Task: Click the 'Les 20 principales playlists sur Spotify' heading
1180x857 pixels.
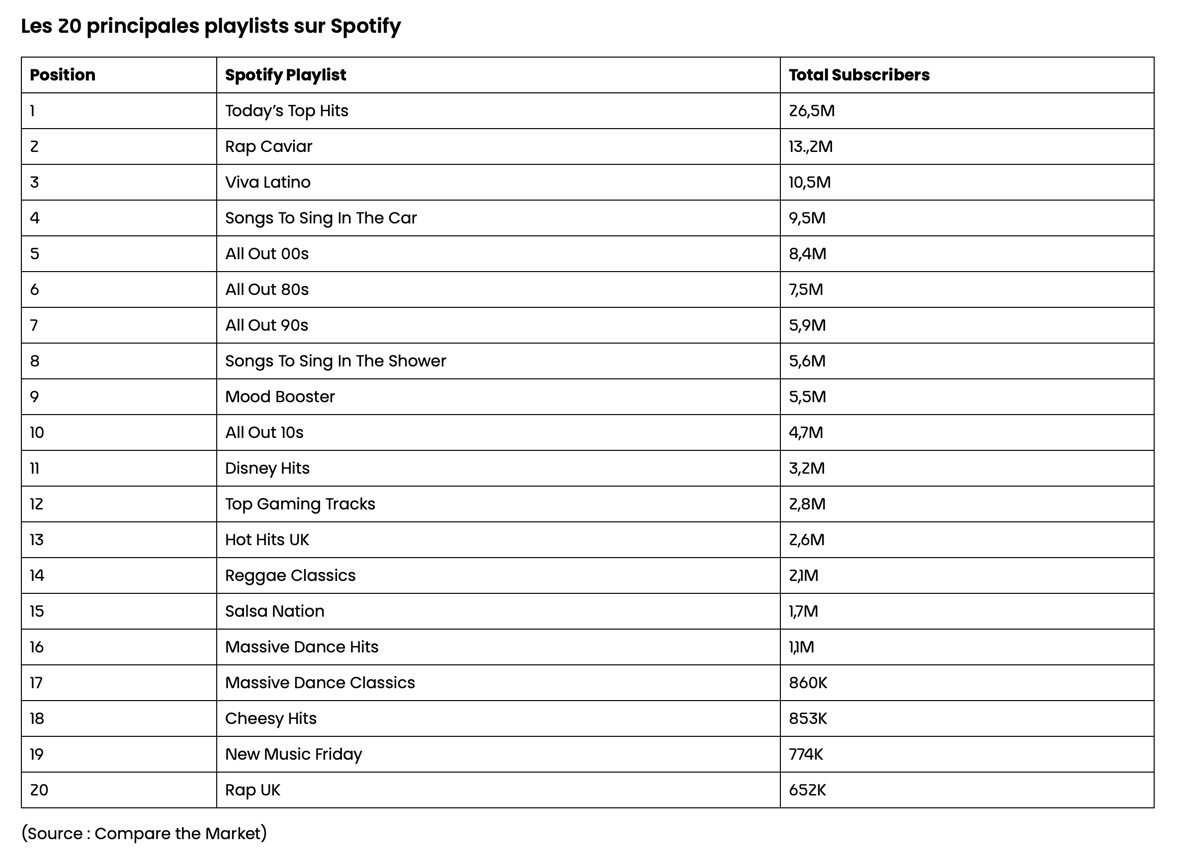Action: tap(211, 27)
